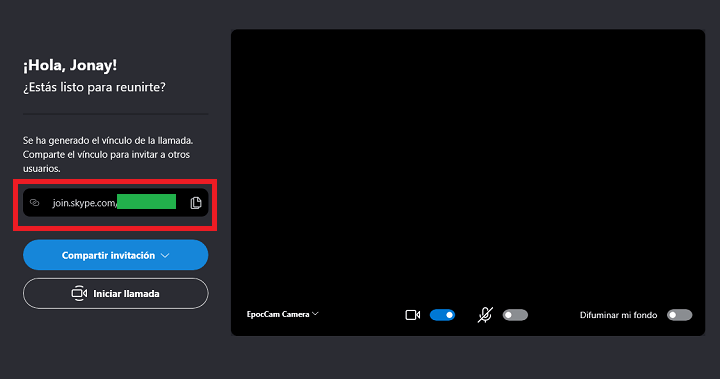
Task: Click the Difuminar mi fondo label
Action: point(618,315)
